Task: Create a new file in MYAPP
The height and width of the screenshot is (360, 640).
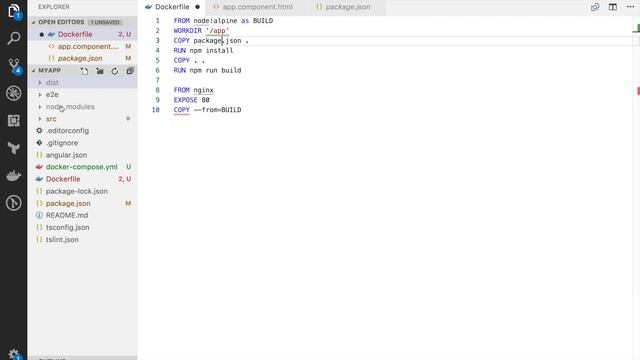Action: pos(84,71)
